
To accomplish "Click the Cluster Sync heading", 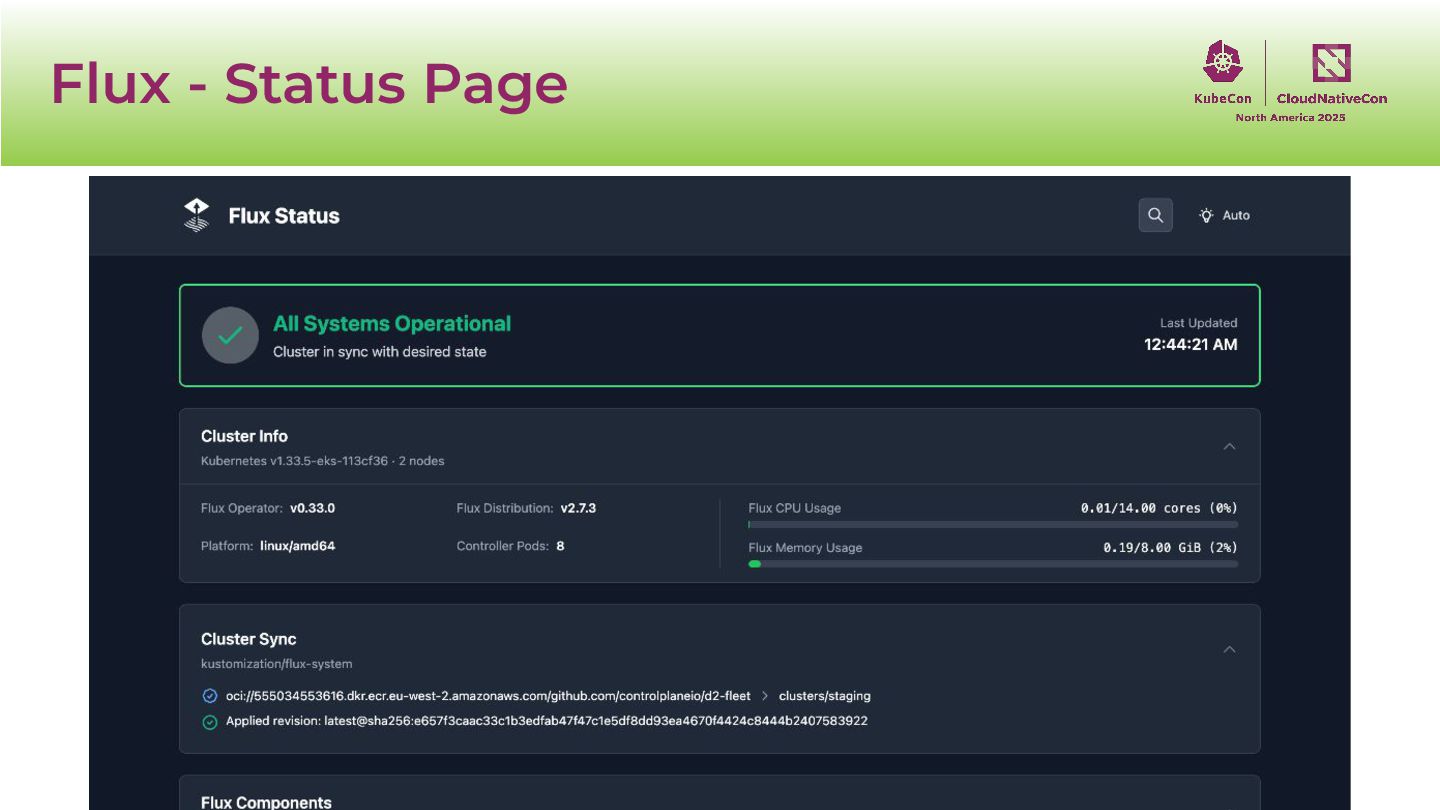I will pos(249,639).
